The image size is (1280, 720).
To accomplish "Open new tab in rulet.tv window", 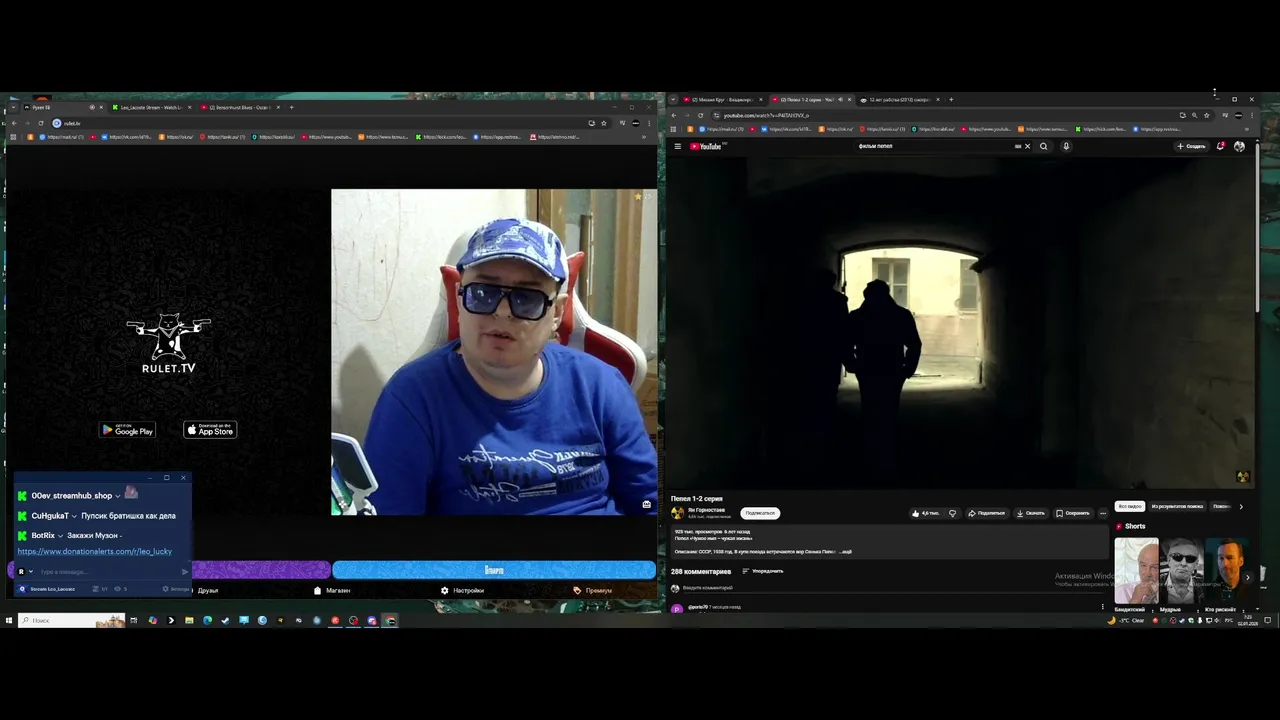I will pyautogui.click(x=291, y=107).
